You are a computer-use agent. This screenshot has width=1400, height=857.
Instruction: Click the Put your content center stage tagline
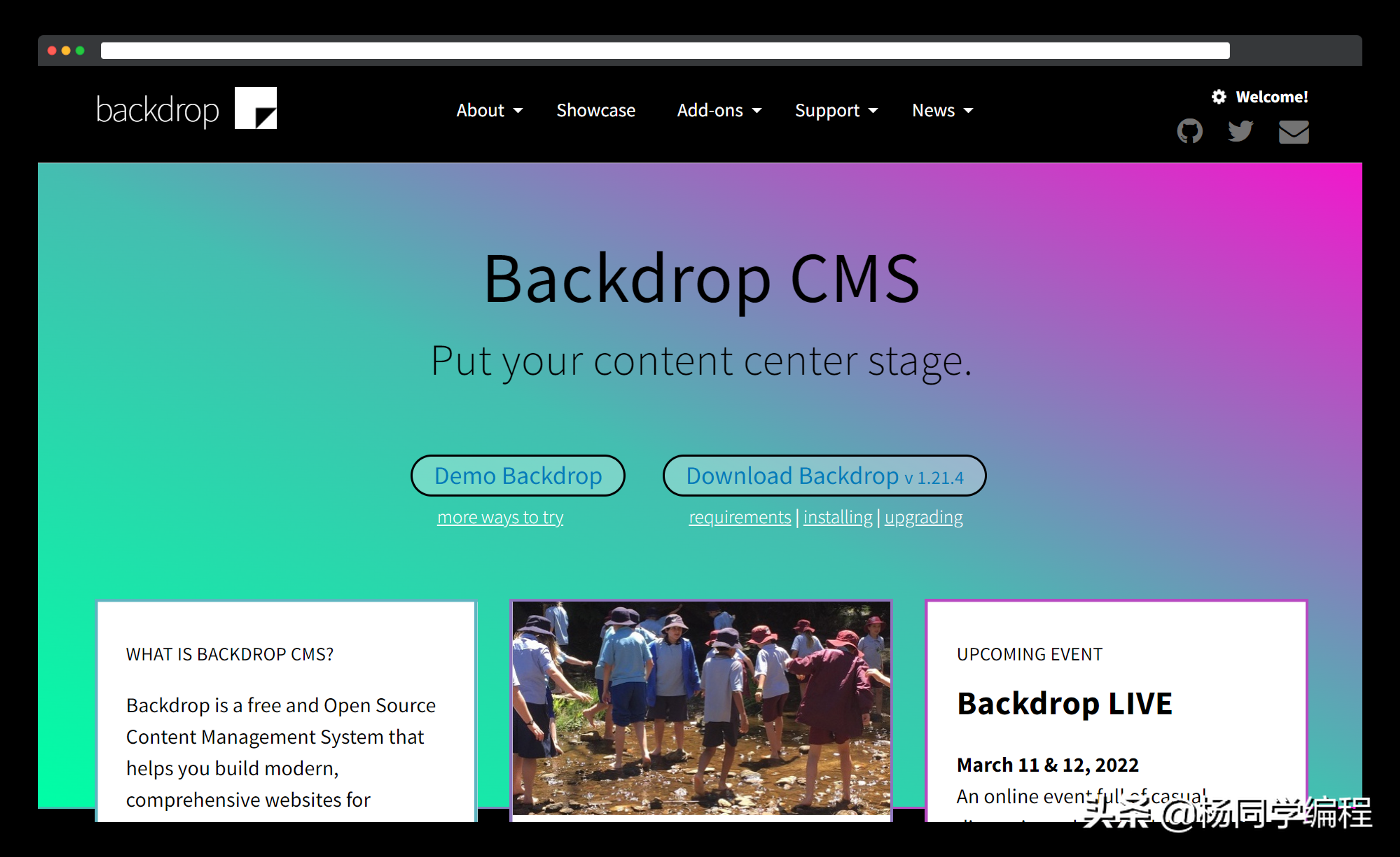point(701,361)
